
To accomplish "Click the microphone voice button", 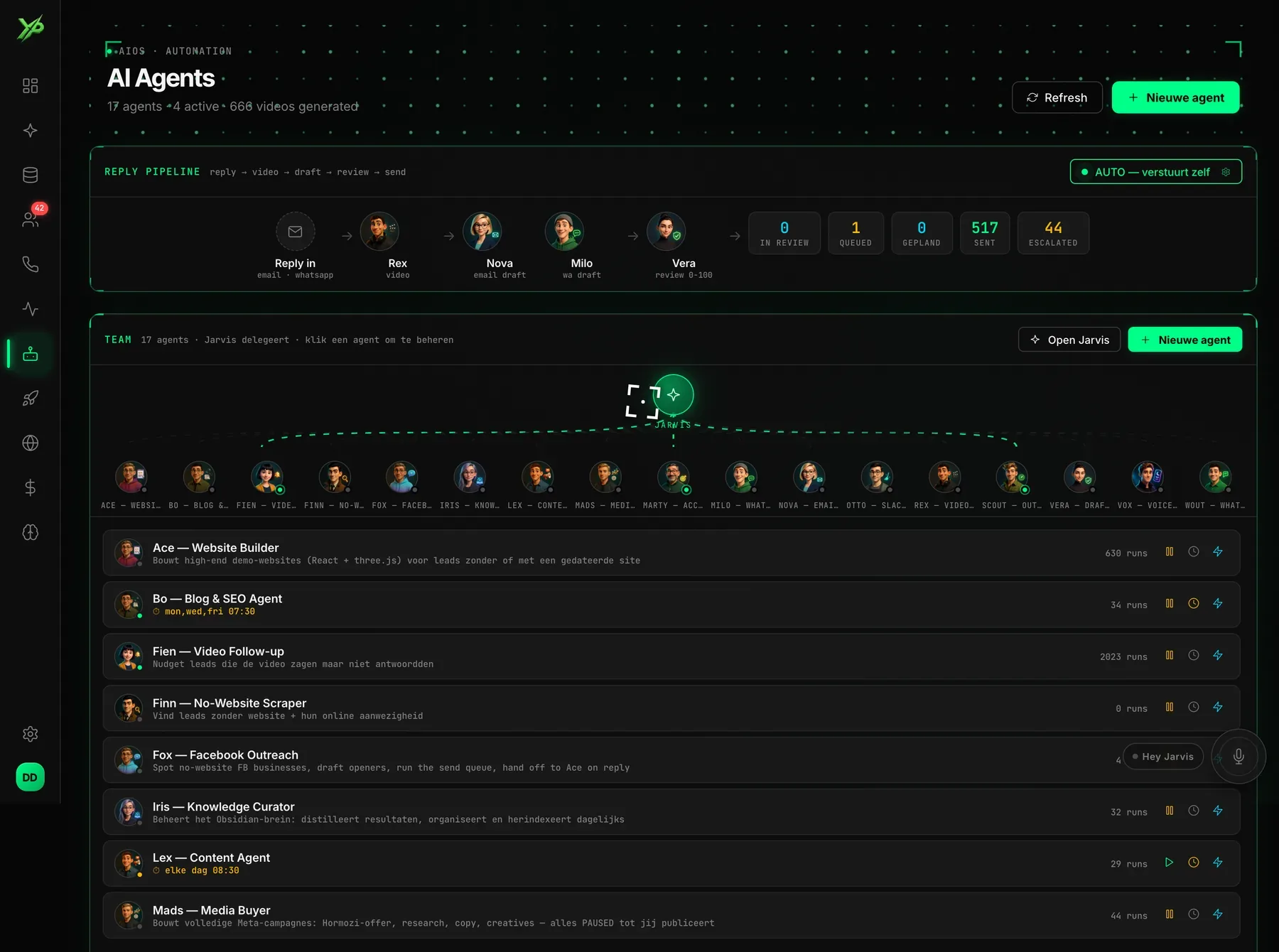I will [x=1238, y=757].
